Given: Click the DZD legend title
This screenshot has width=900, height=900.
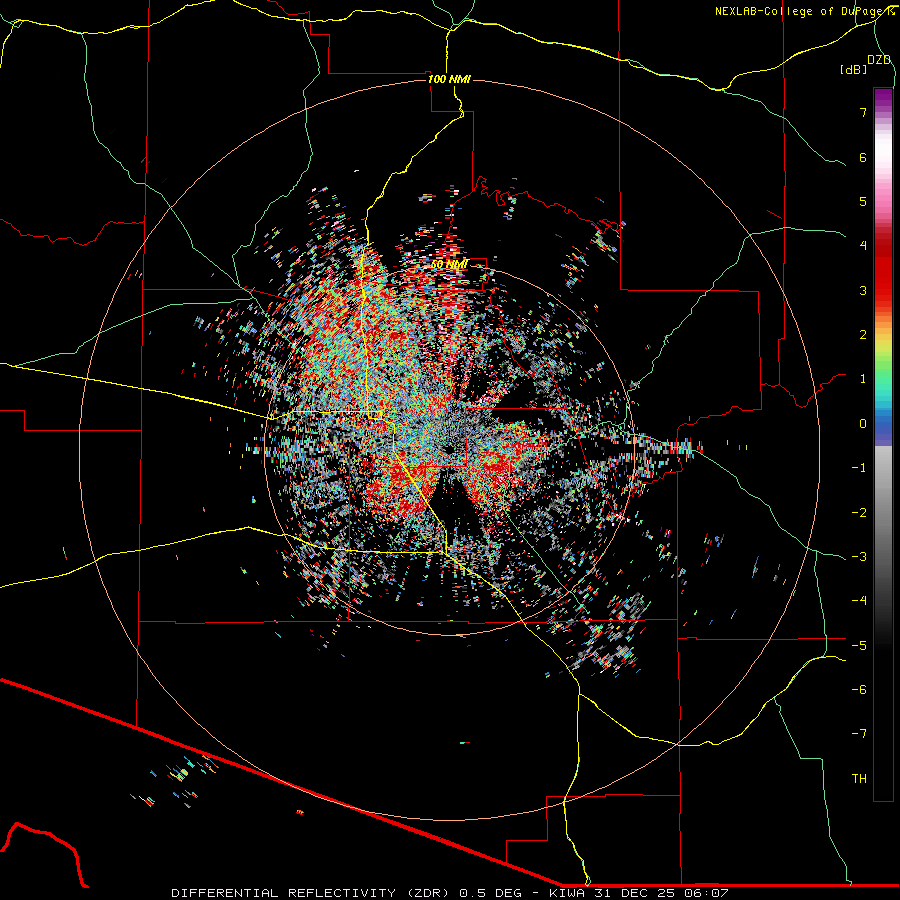Looking at the screenshot, I should point(879,60).
